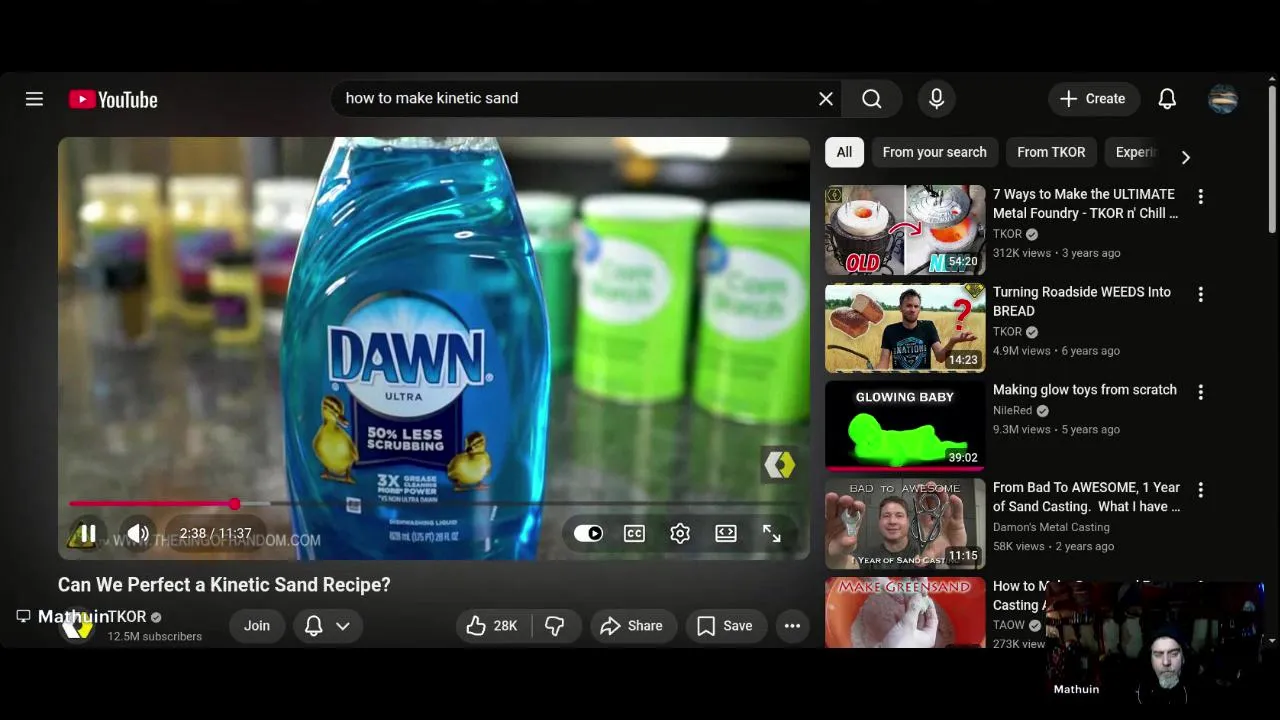The width and height of the screenshot is (1280, 720).
Task: Open MAKE GREENSAND thumbnail
Action: (x=905, y=613)
